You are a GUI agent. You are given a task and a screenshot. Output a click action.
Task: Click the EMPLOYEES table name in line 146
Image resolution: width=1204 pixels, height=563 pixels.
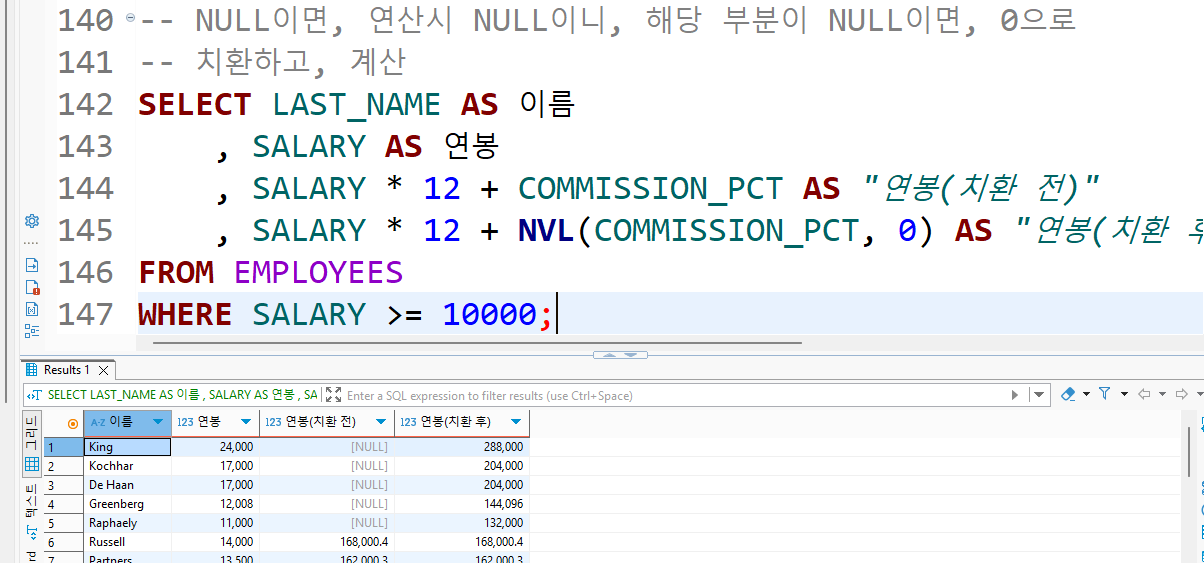(x=318, y=272)
